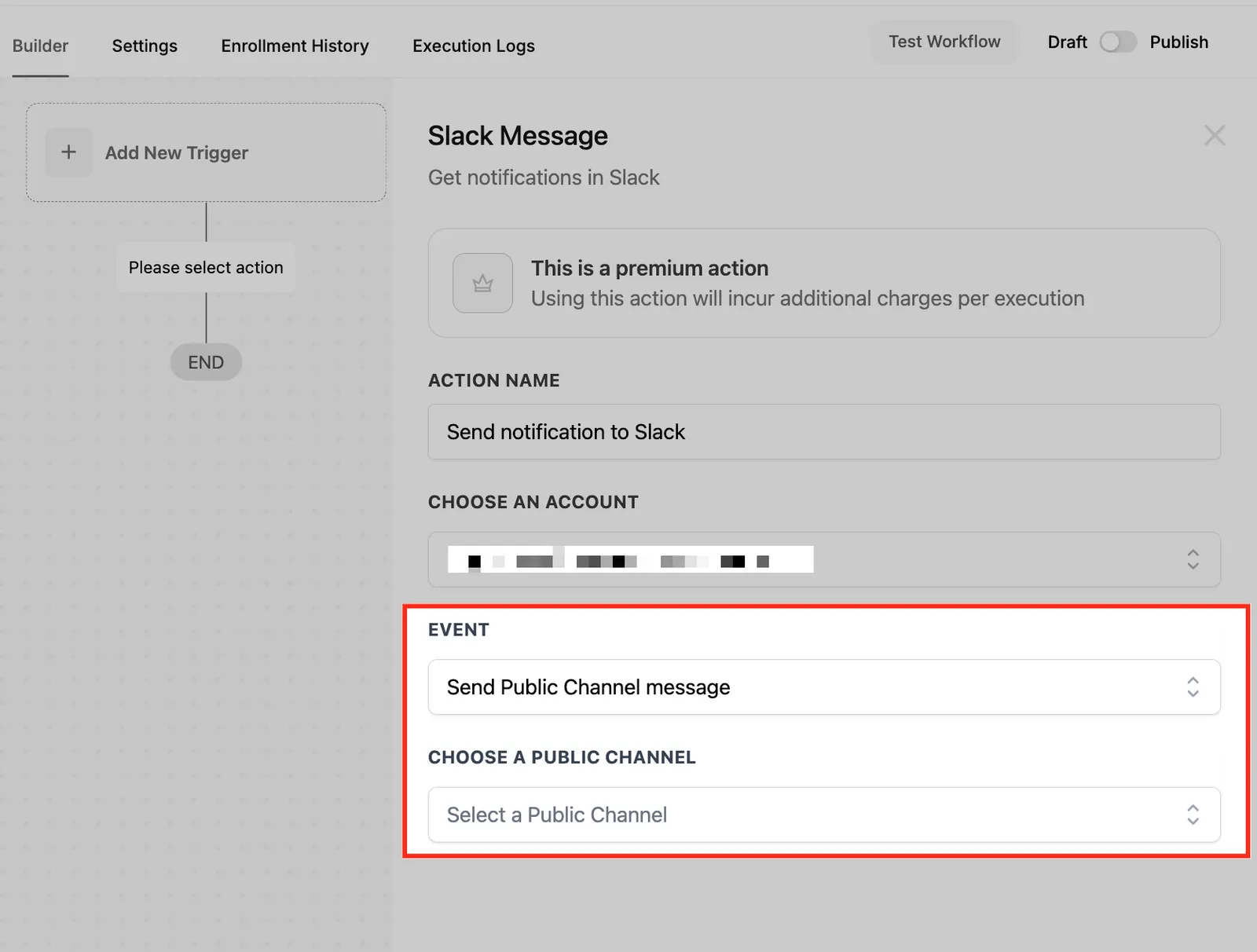Image resolution: width=1257 pixels, height=952 pixels.
Task: Click the Public Channel chevron arrows
Action: point(1193,815)
